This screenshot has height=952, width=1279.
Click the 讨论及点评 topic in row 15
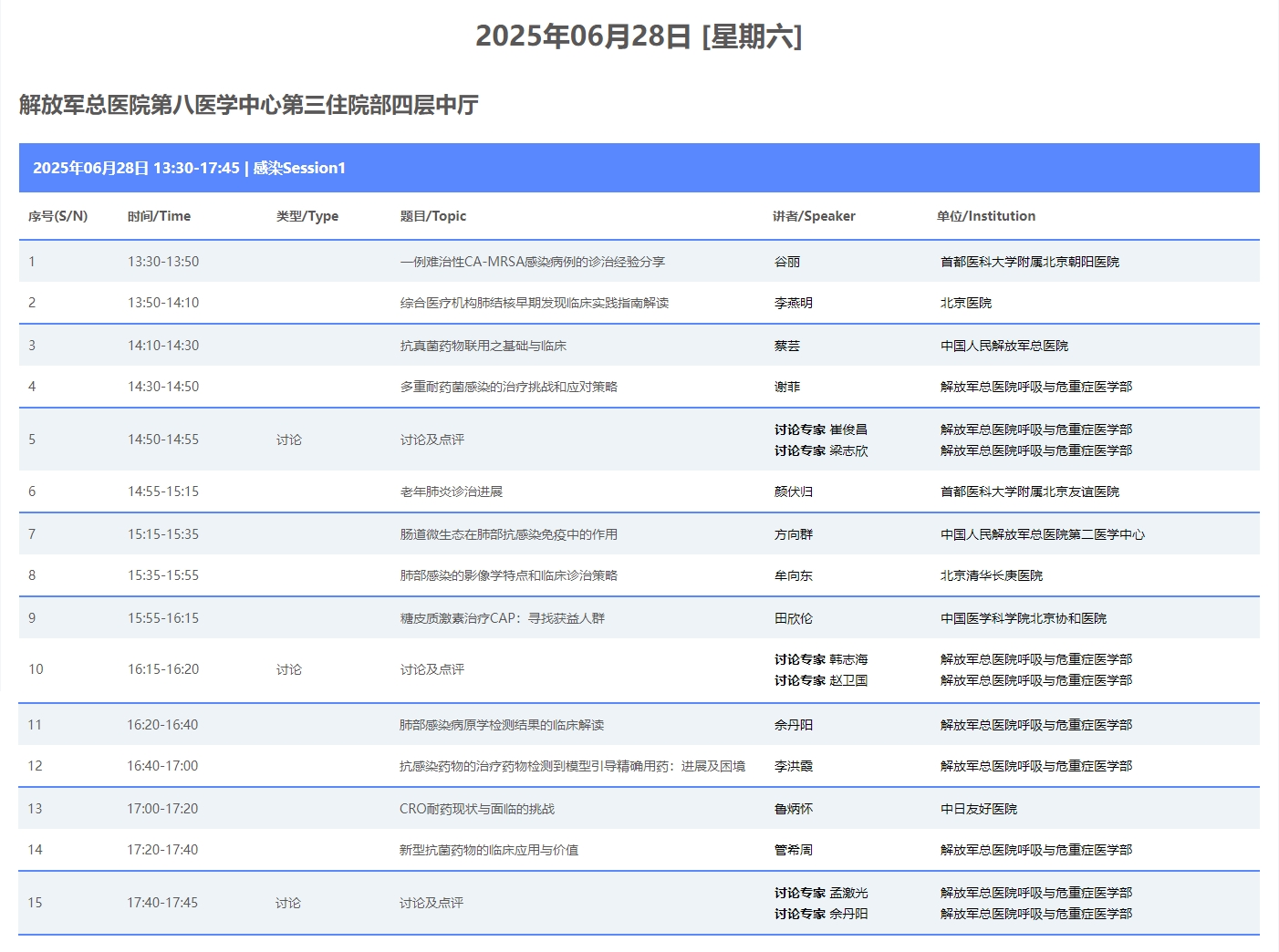point(432,903)
